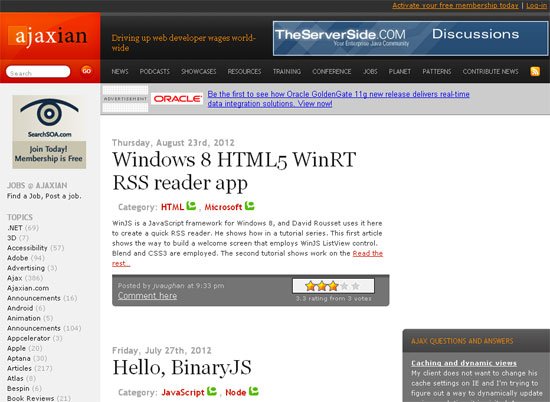Open the PLANET menu item
The height and width of the screenshot is (402, 550).
400,72
